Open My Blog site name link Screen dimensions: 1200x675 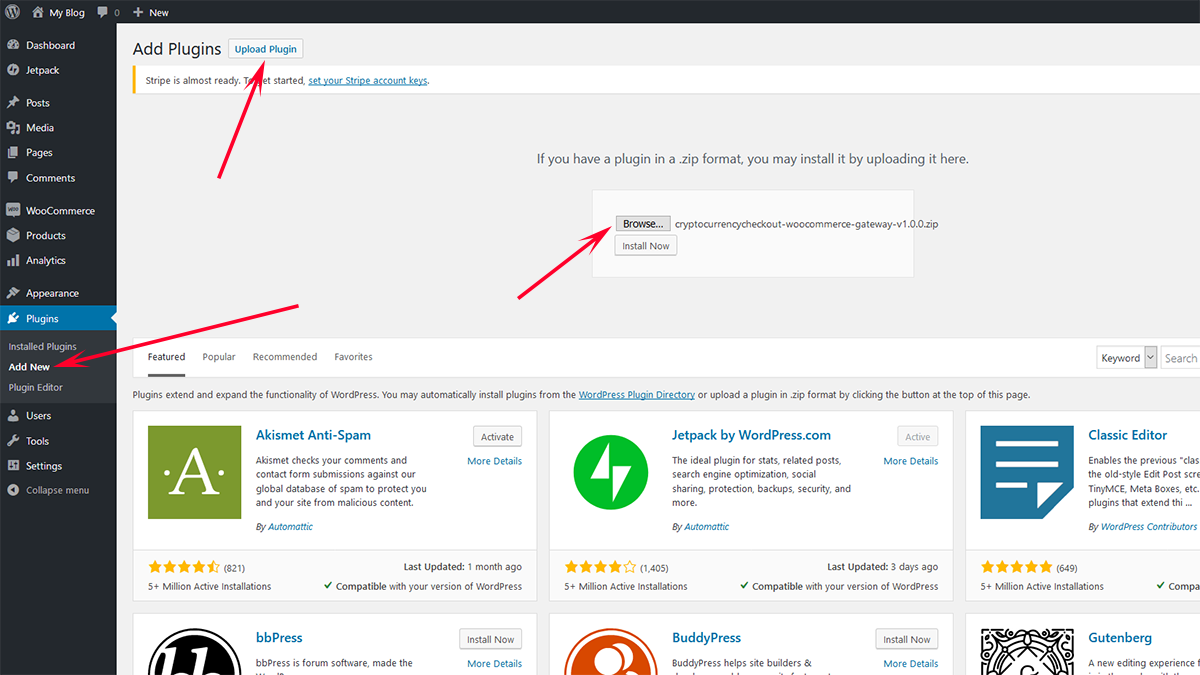click(67, 13)
